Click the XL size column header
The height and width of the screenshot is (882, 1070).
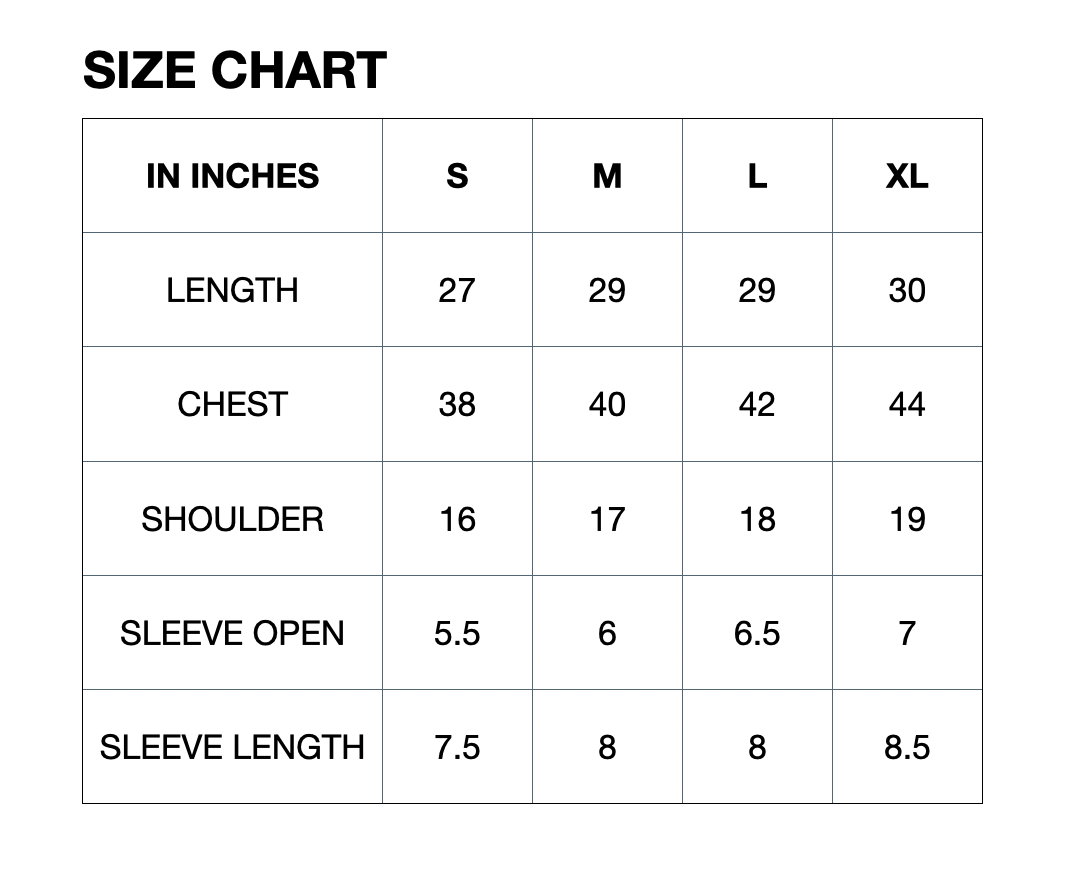tap(907, 176)
